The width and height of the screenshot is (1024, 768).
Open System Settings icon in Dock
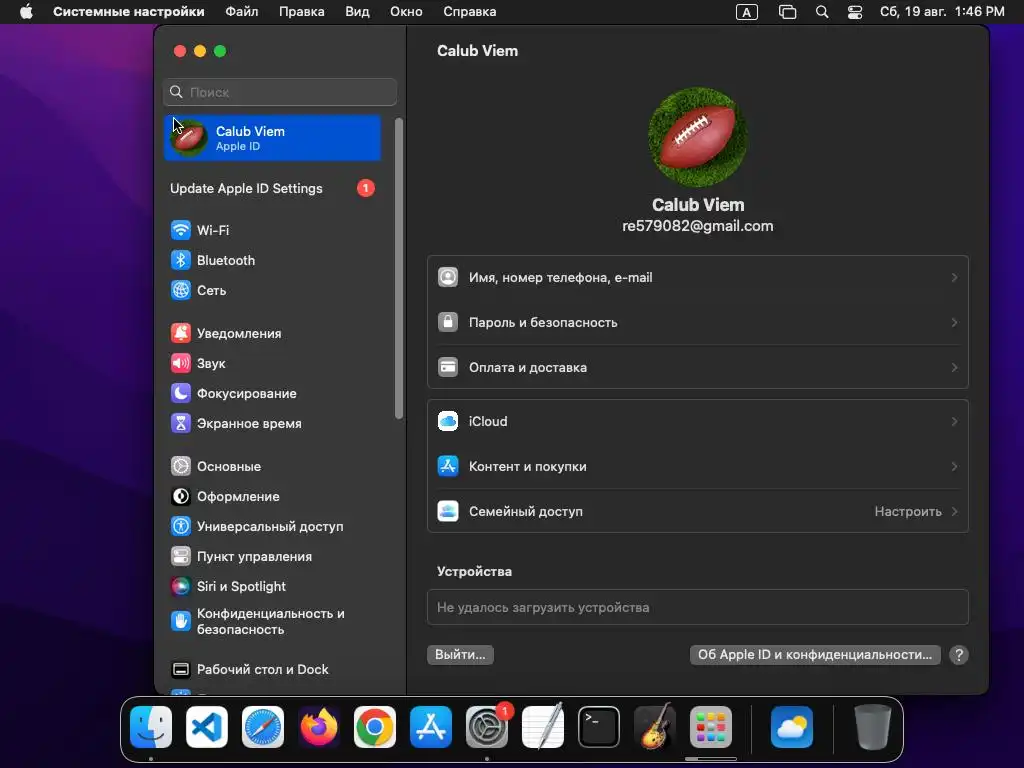[487, 727]
